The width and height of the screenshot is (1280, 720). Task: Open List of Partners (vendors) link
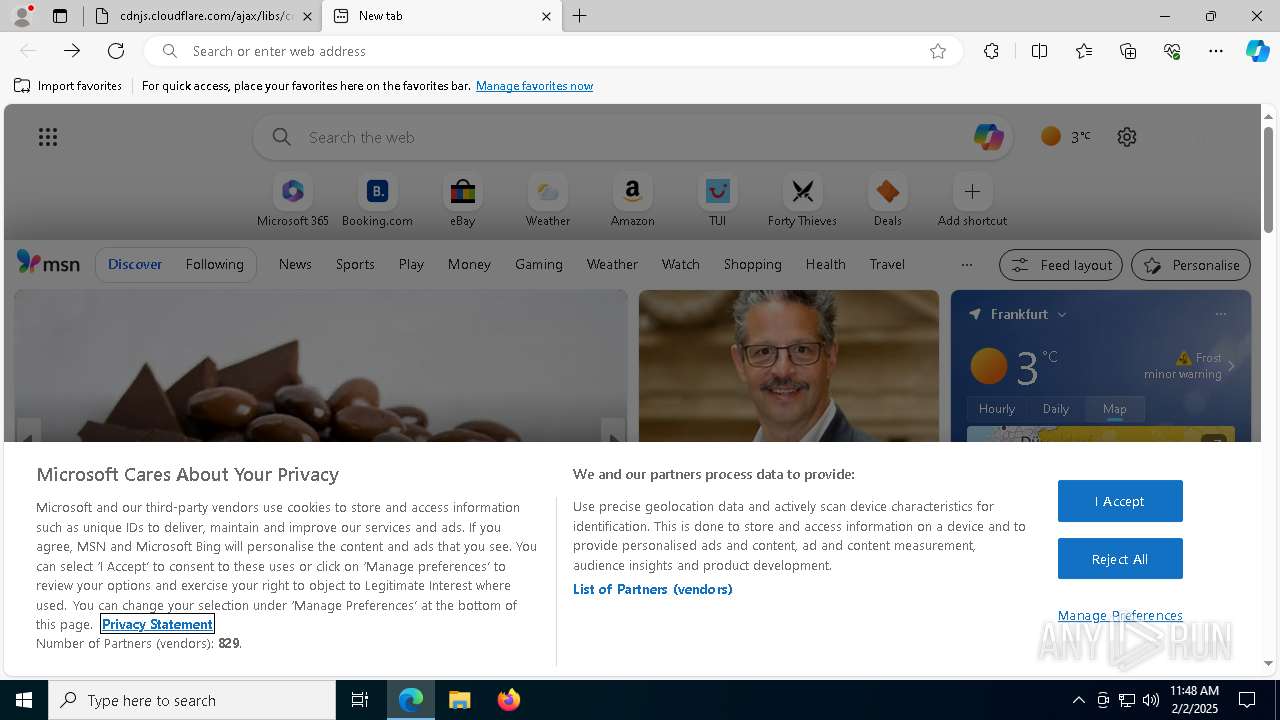pyautogui.click(x=652, y=589)
